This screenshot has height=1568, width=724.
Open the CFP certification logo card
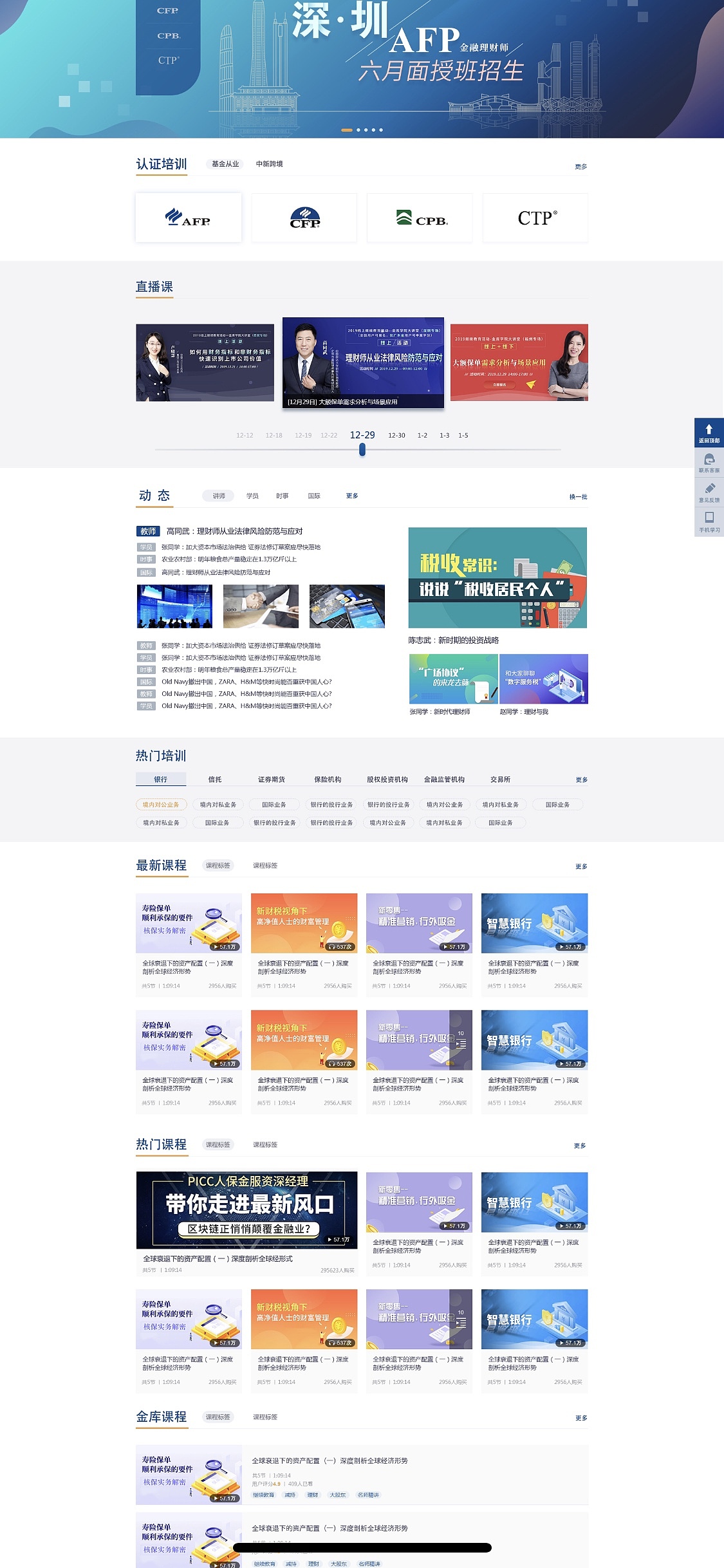click(x=304, y=218)
